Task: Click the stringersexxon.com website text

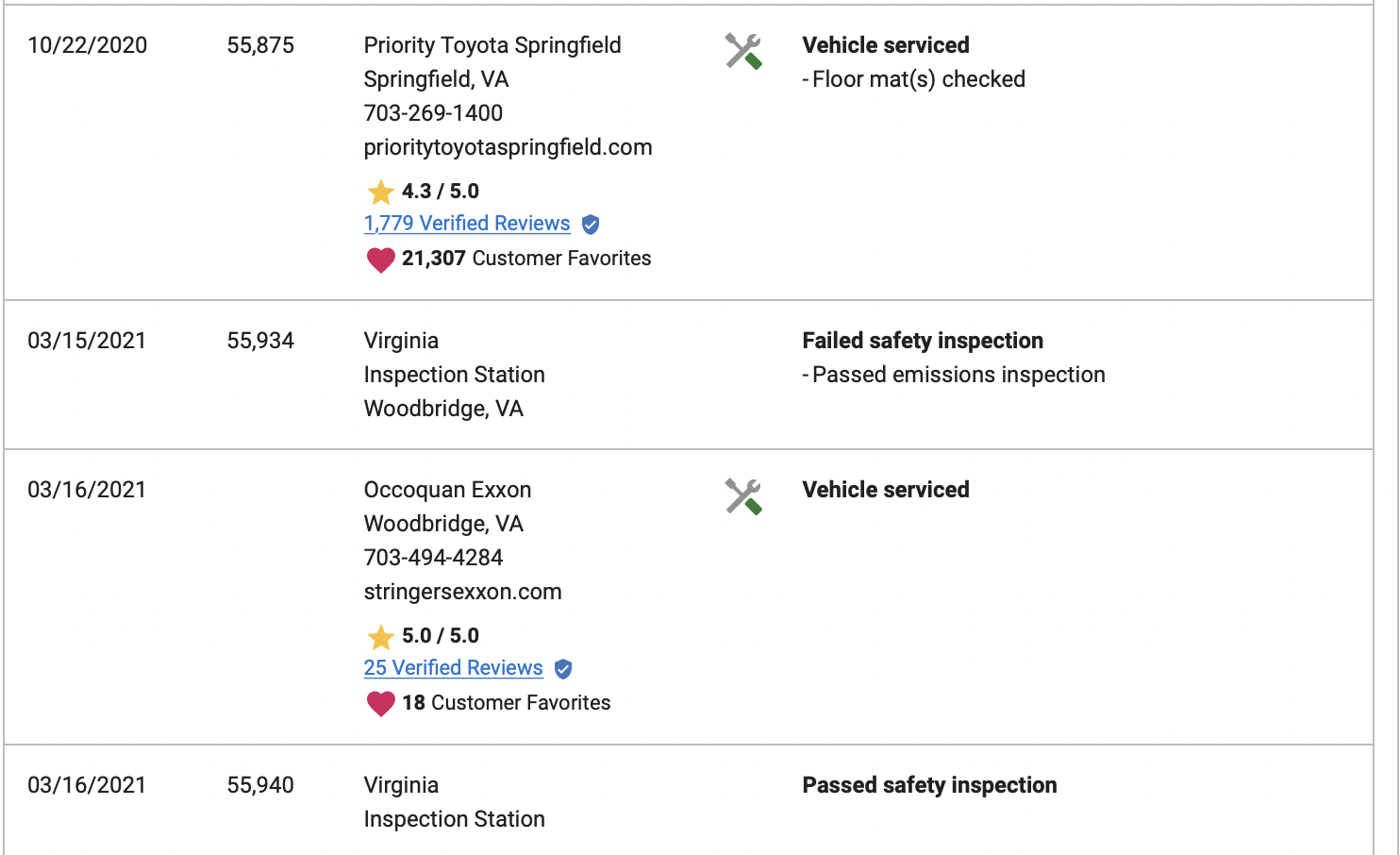Action: [x=462, y=592]
